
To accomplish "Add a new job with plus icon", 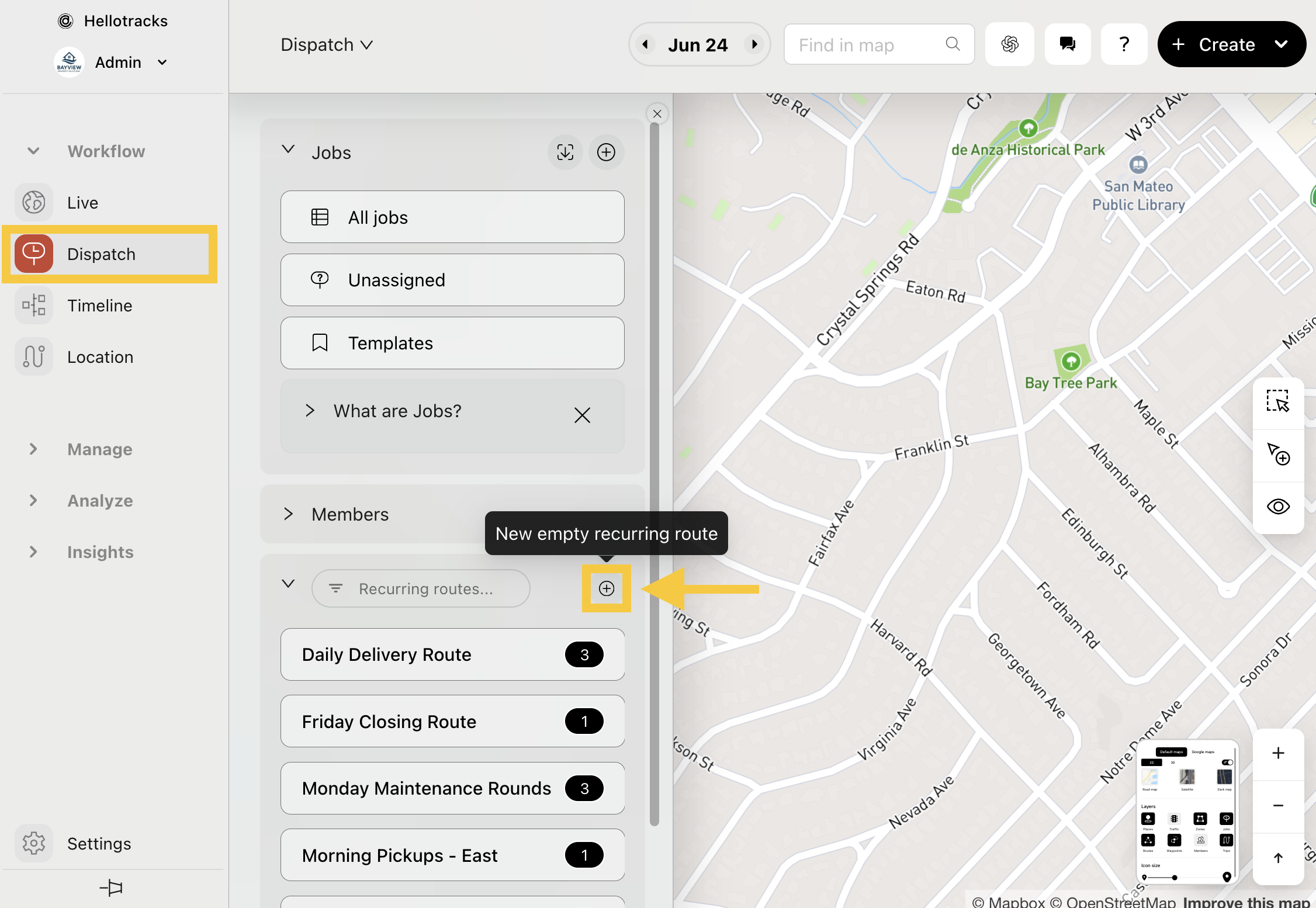I will click(x=606, y=153).
